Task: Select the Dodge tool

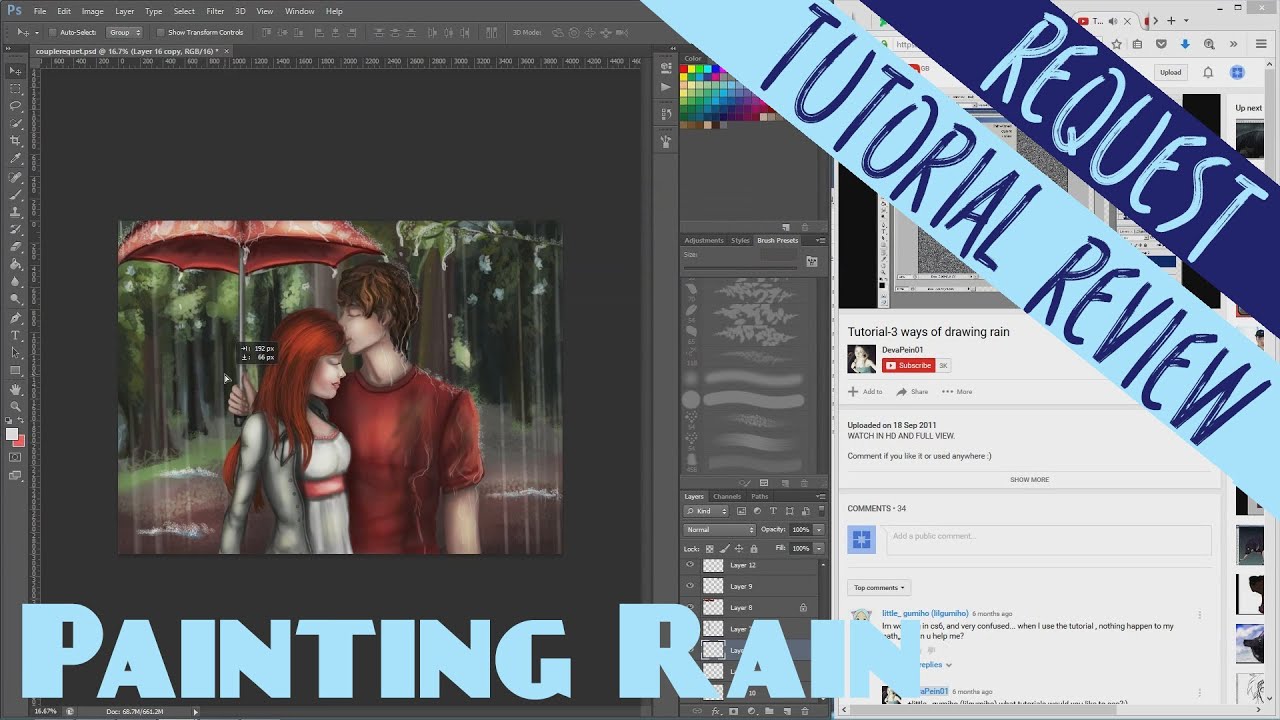Action: (x=15, y=299)
